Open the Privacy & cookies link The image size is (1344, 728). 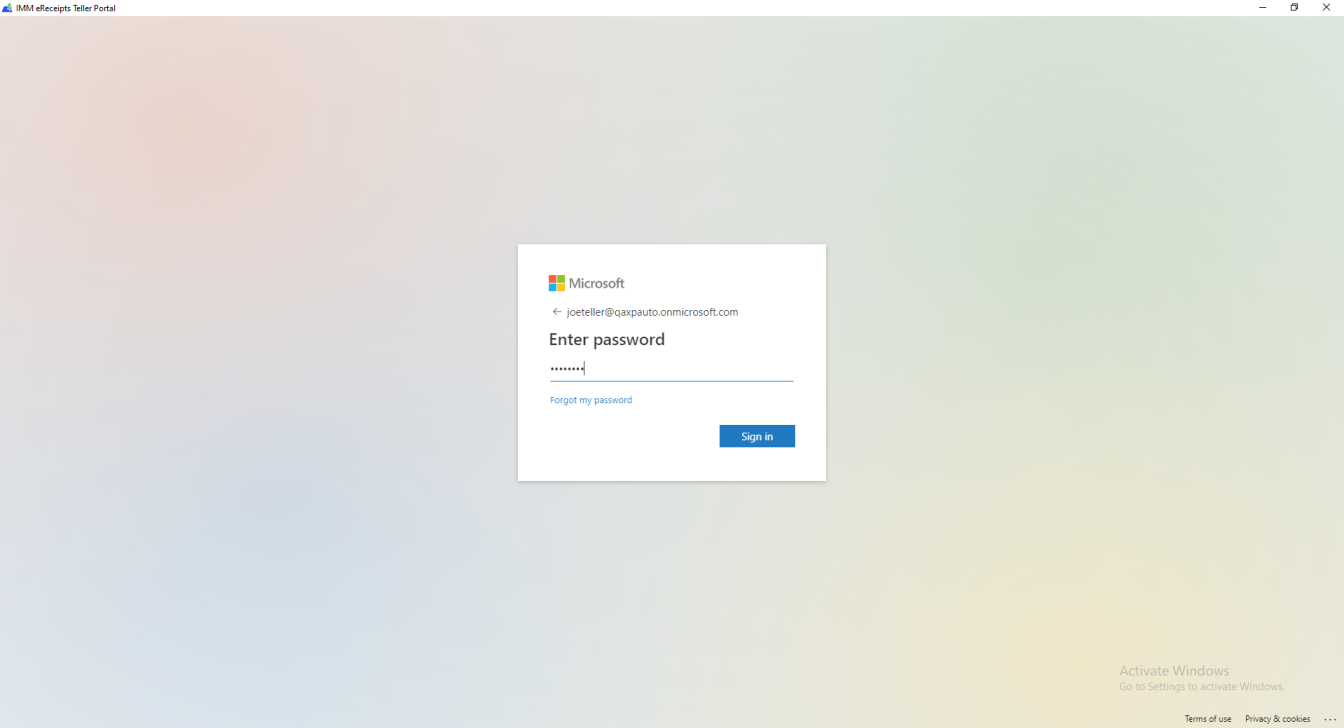pyautogui.click(x=1277, y=719)
